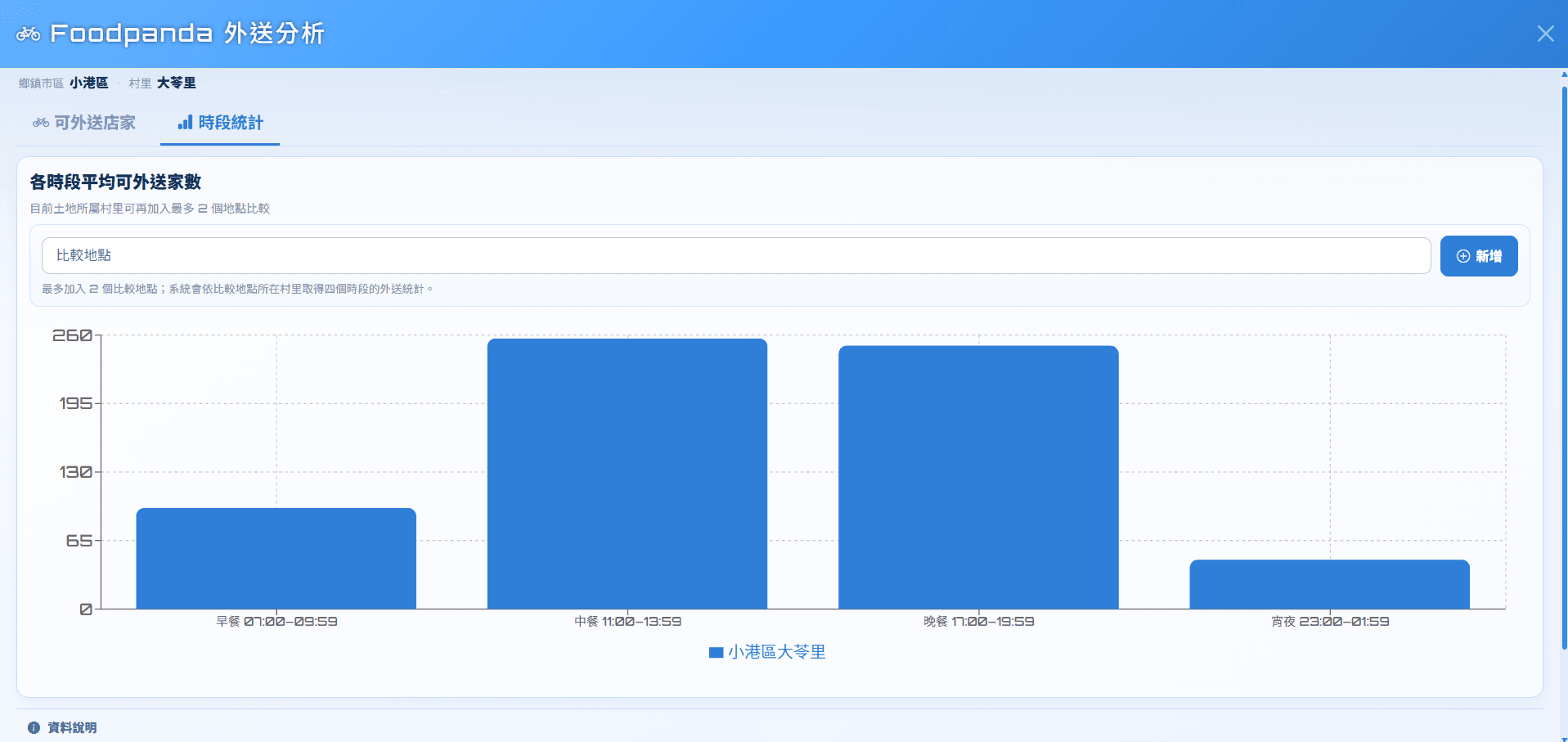The height and width of the screenshot is (742, 1568).
Task: Click the 中餐 11:00–13:59 axis label
Action: (x=627, y=622)
